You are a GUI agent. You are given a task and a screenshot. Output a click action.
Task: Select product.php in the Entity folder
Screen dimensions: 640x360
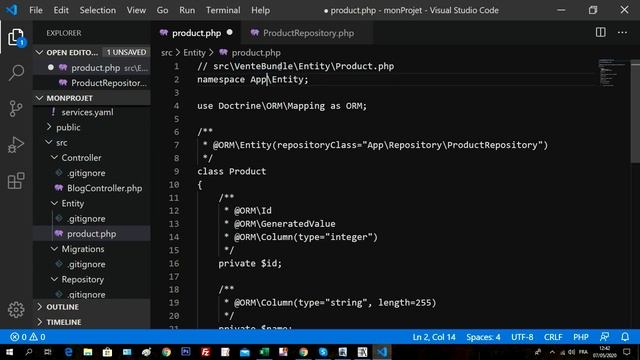point(92,234)
